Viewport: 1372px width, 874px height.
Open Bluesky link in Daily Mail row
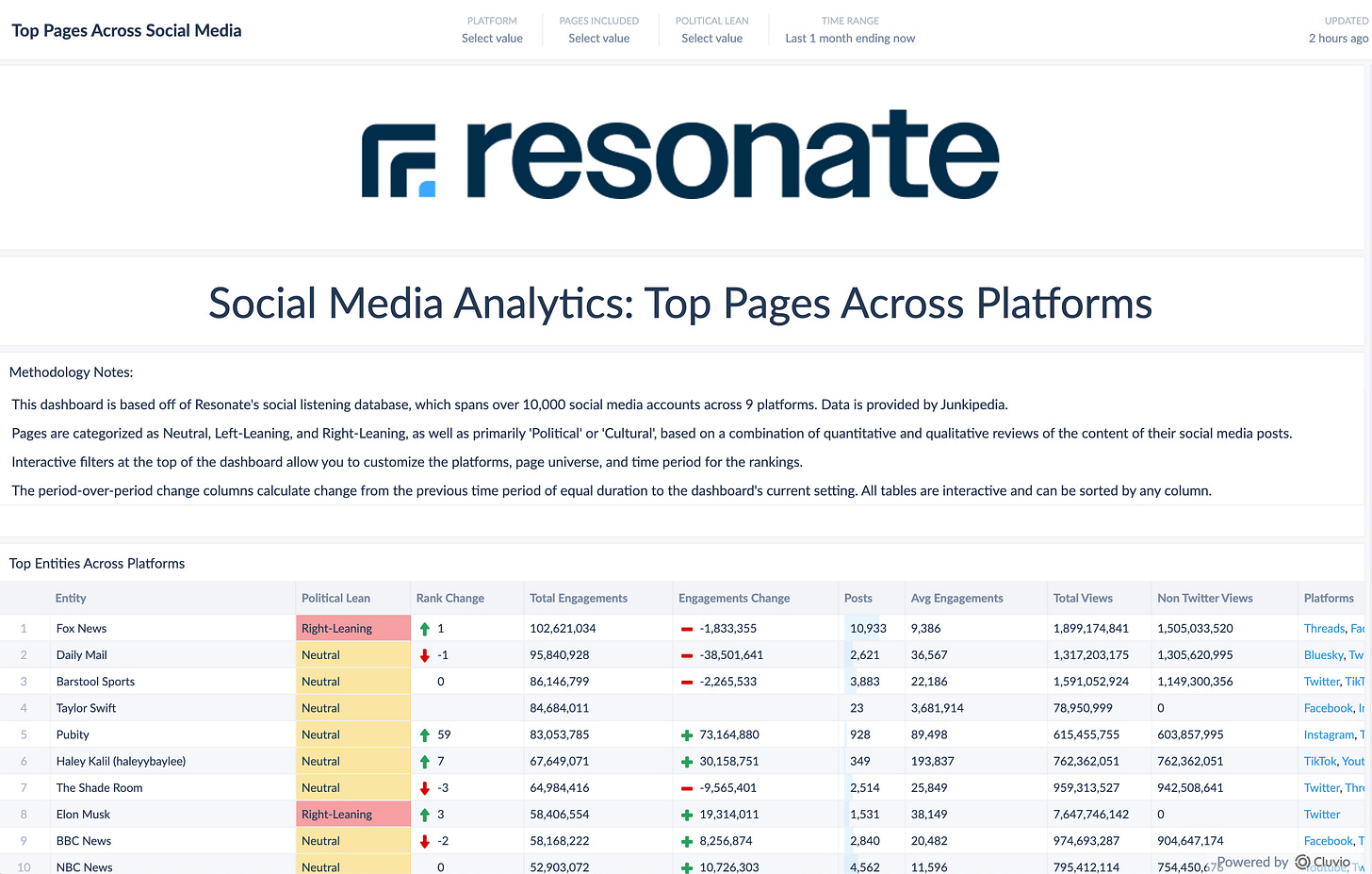tap(1323, 654)
